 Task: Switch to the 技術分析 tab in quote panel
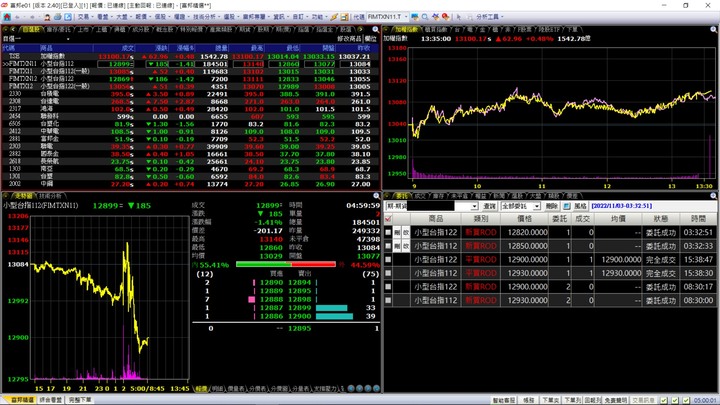click(50, 196)
